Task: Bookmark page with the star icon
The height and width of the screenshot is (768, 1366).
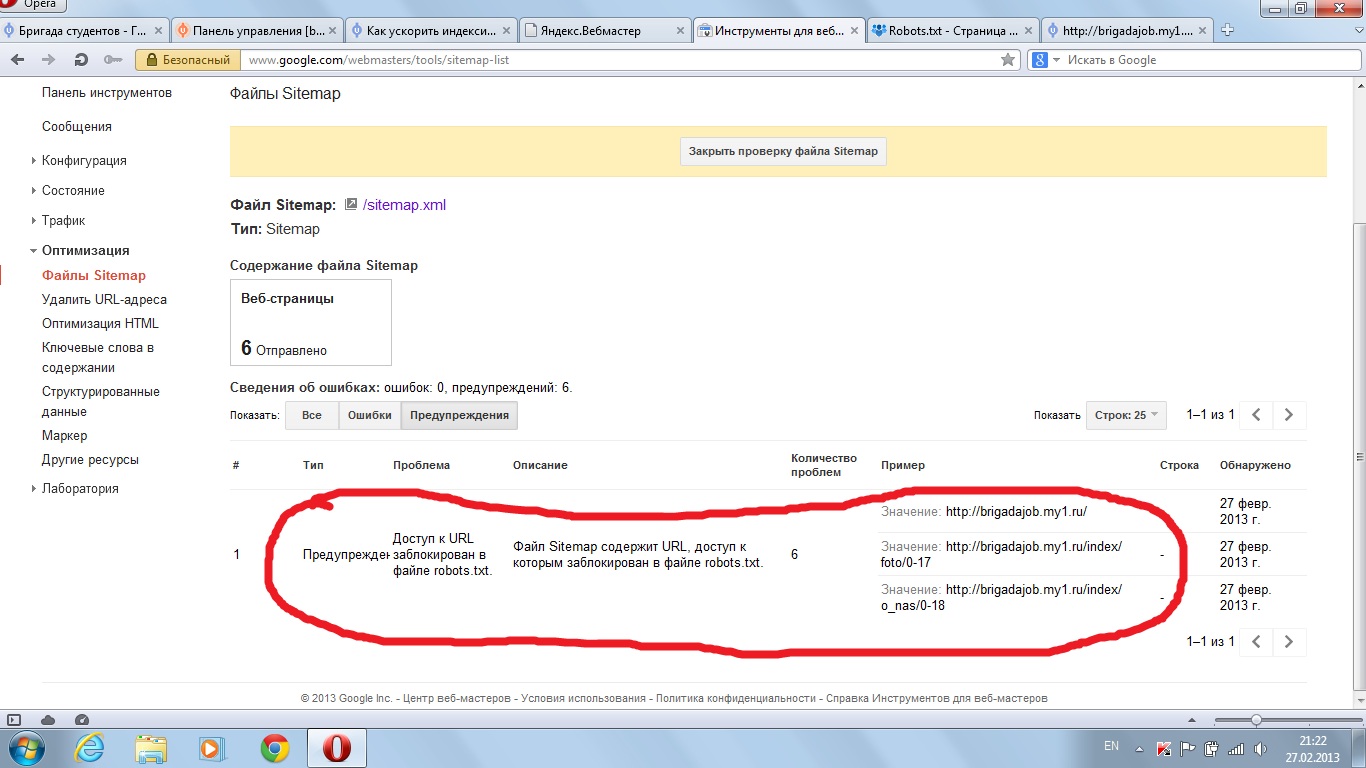Action: pyautogui.click(x=1008, y=60)
